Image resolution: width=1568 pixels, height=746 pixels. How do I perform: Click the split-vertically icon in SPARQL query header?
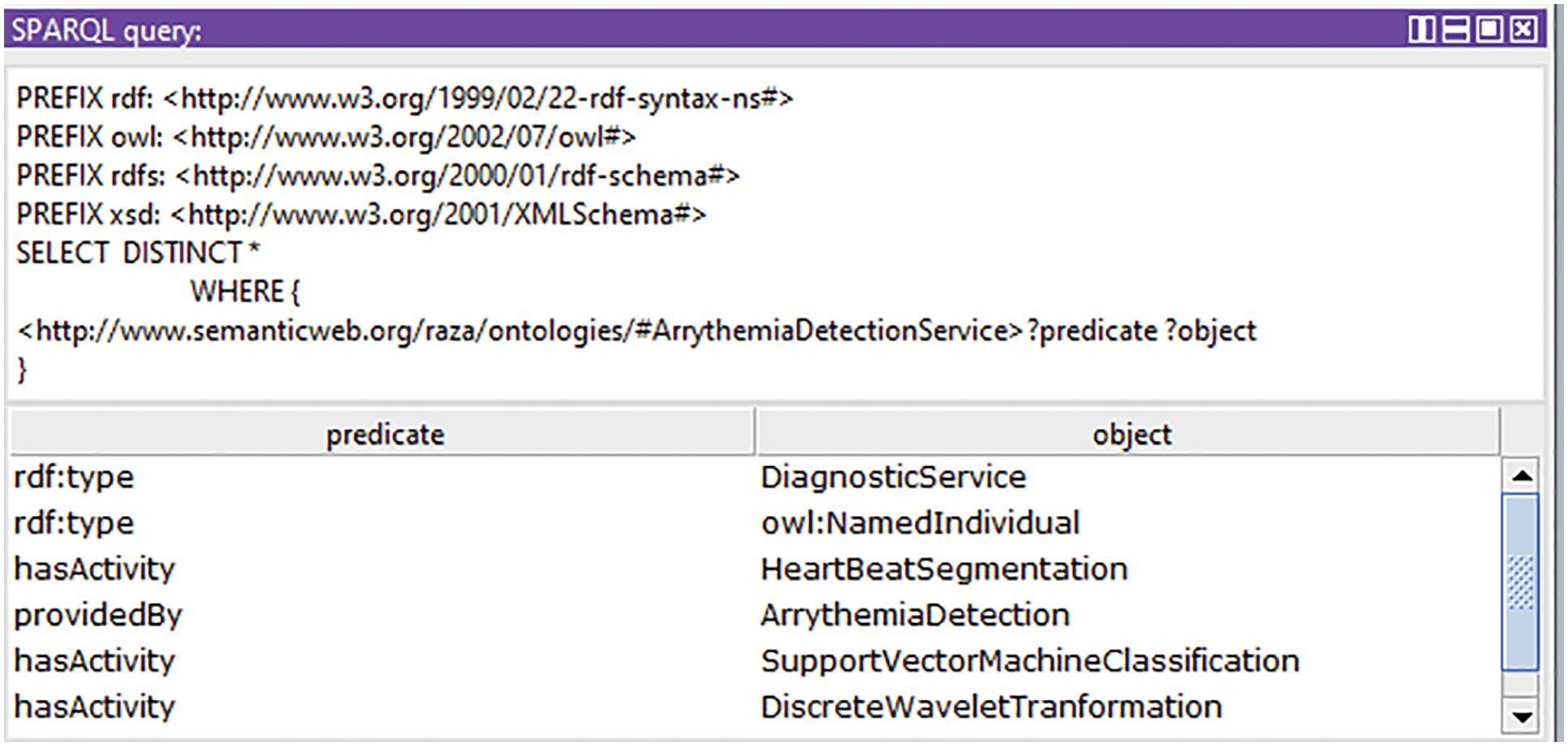click(x=1422, y=30)
